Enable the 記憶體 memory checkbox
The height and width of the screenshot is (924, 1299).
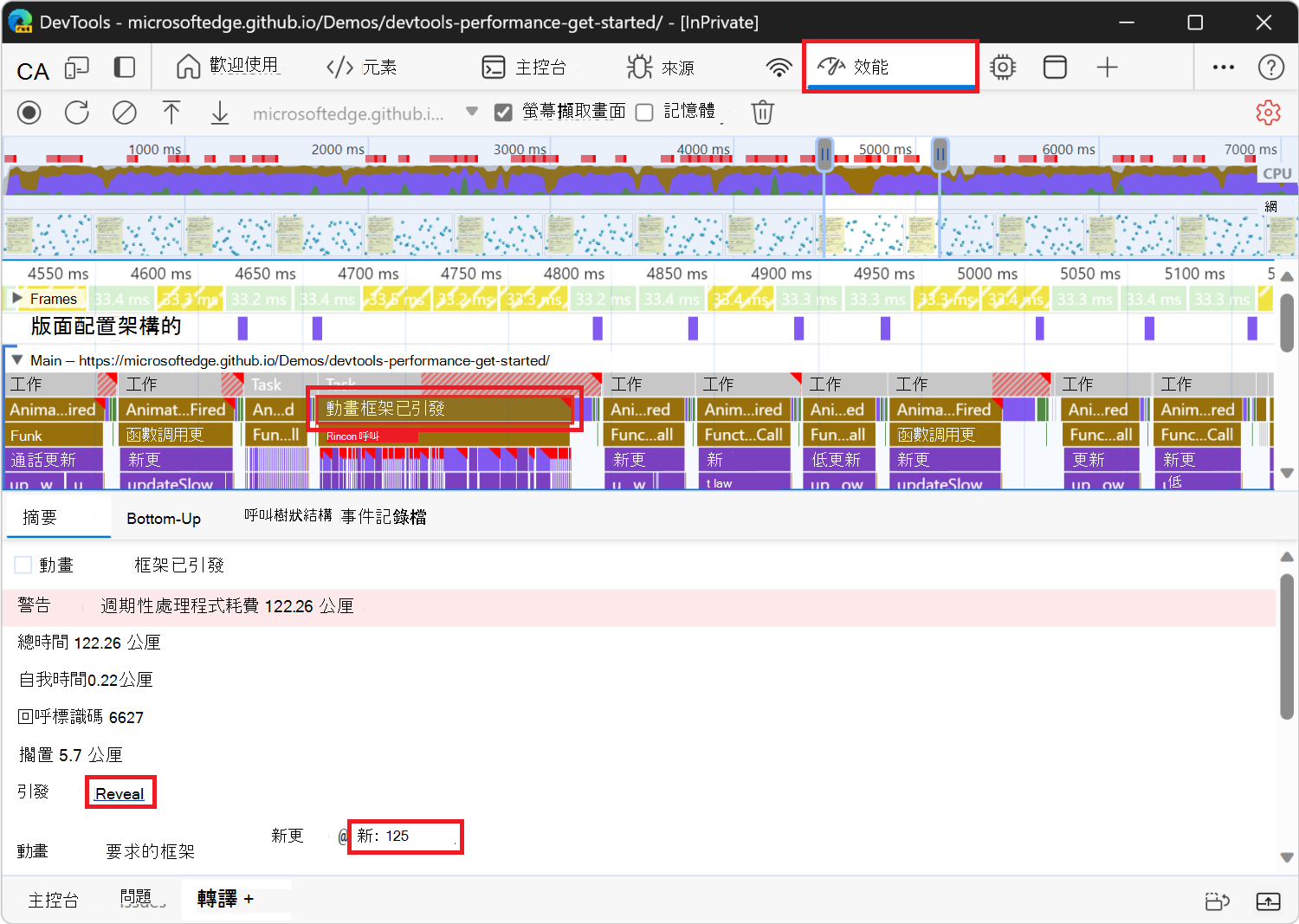(644, 113)
